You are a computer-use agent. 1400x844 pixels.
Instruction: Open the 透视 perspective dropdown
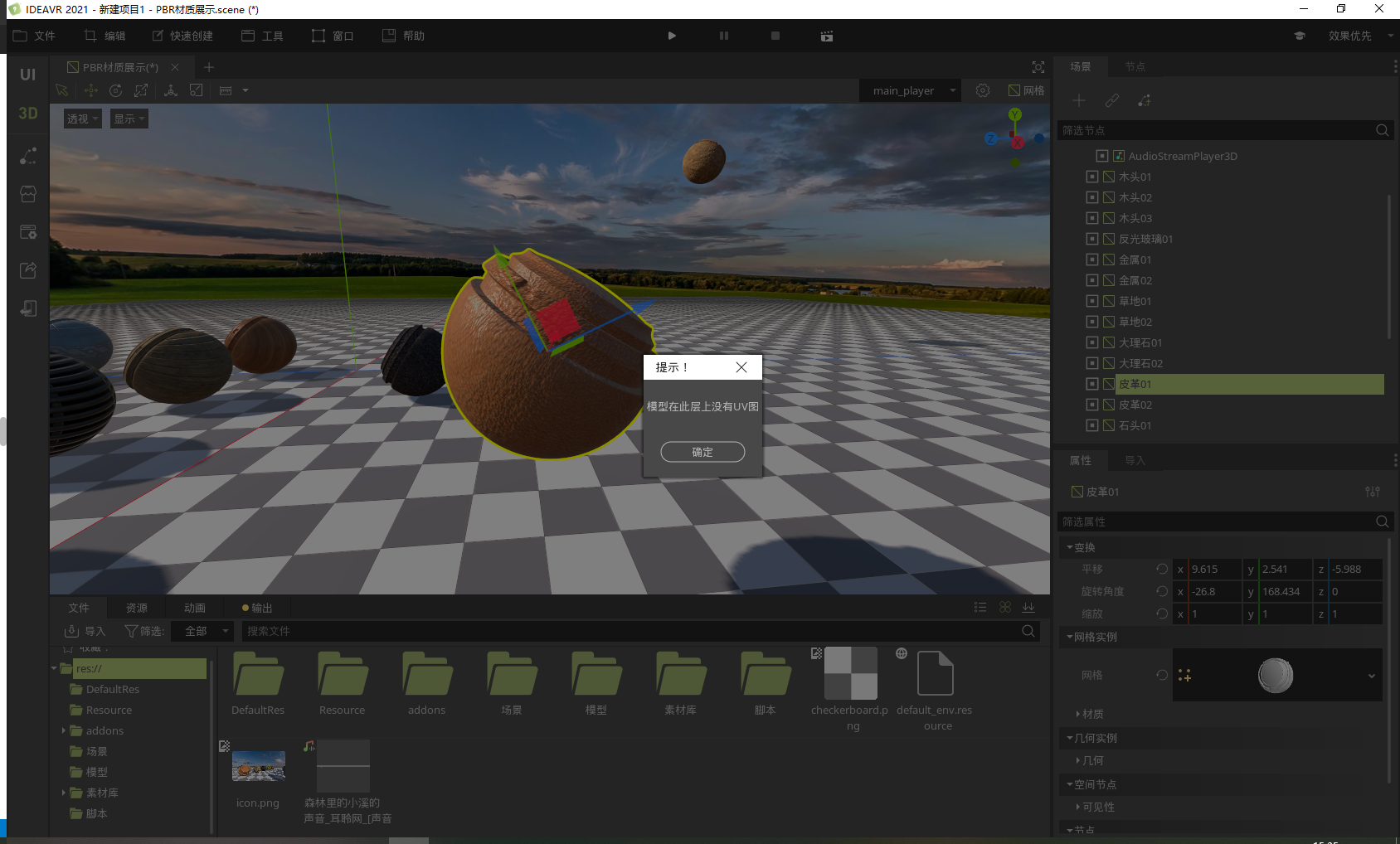tap(83, 119)
